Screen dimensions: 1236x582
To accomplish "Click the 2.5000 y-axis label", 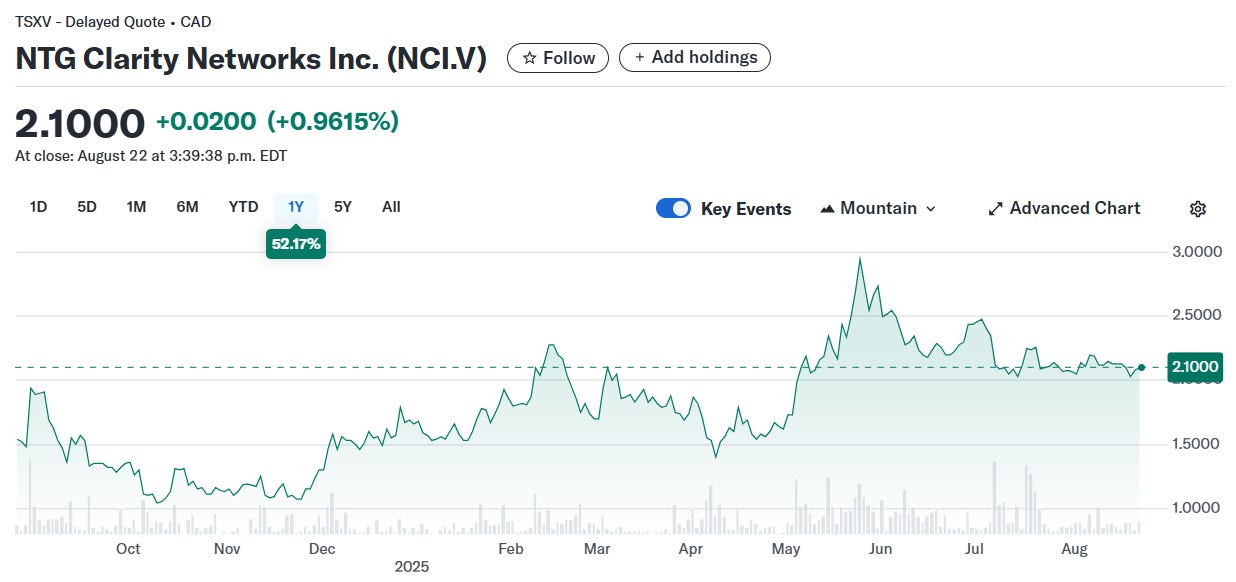I will click(1197, 315).
